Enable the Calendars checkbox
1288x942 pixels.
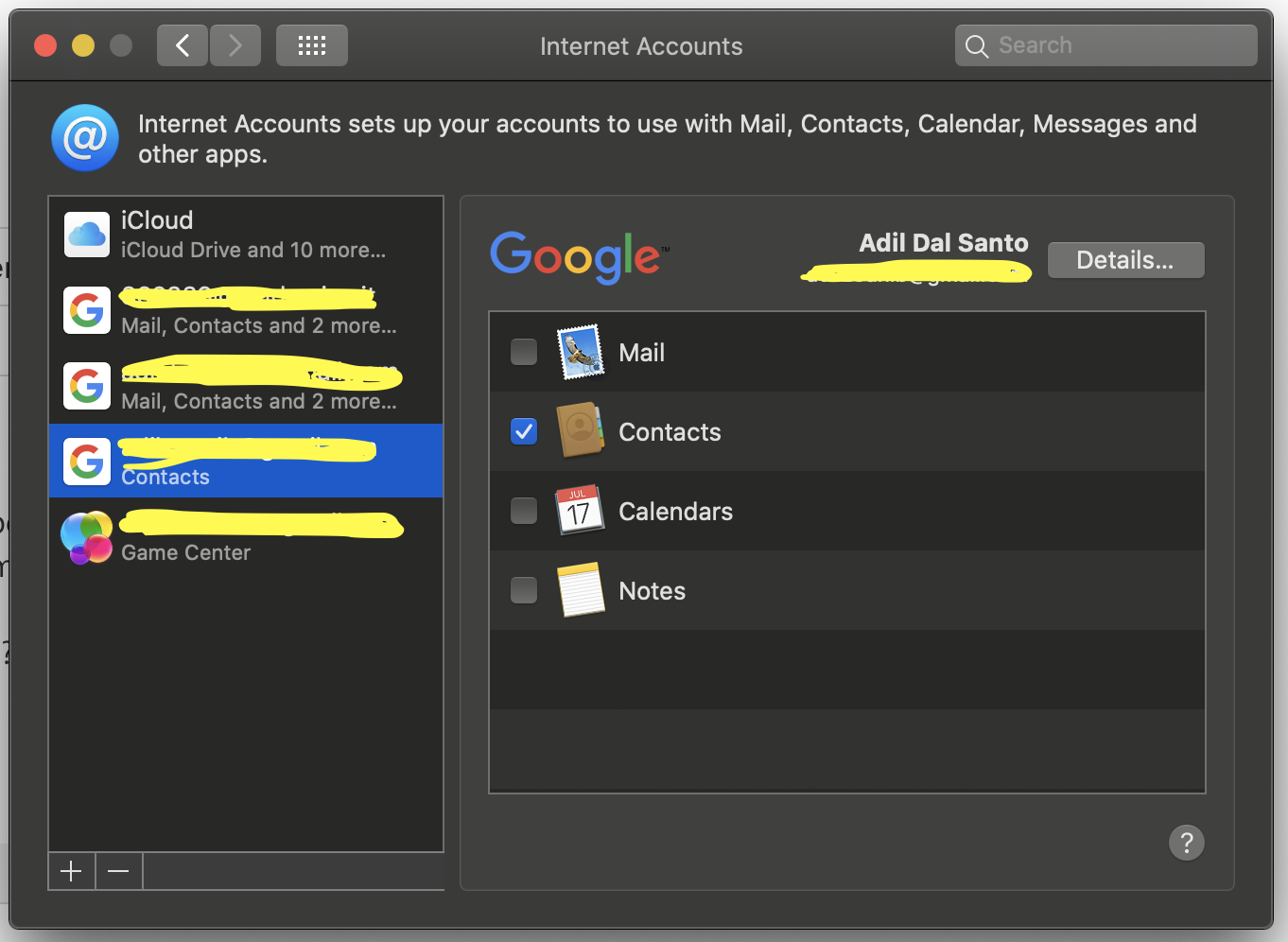[524, 511]
